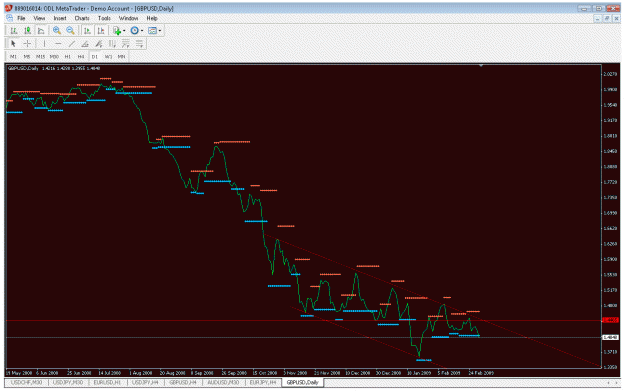Click the 1 Aug 2008 date label

click(x=141, y=373)
